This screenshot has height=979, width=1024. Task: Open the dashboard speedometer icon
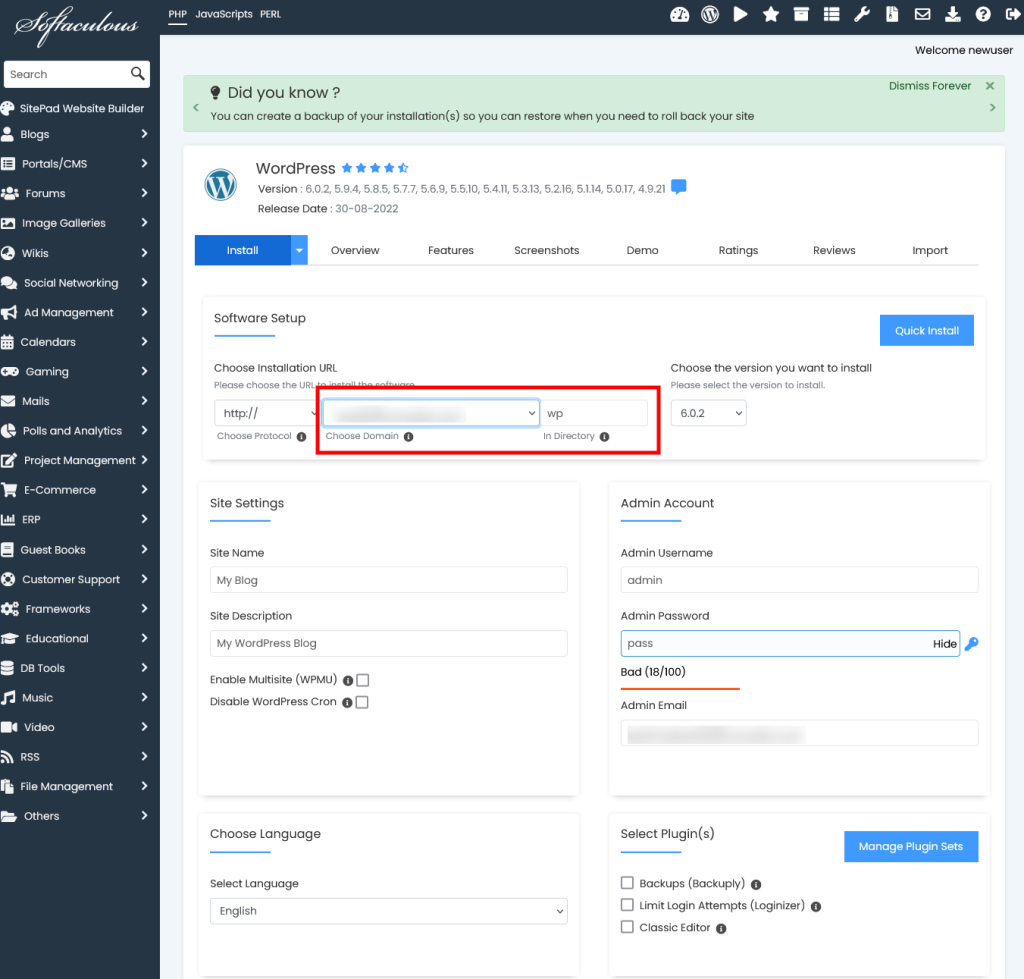pyautogui.click(x=680, y=14)
